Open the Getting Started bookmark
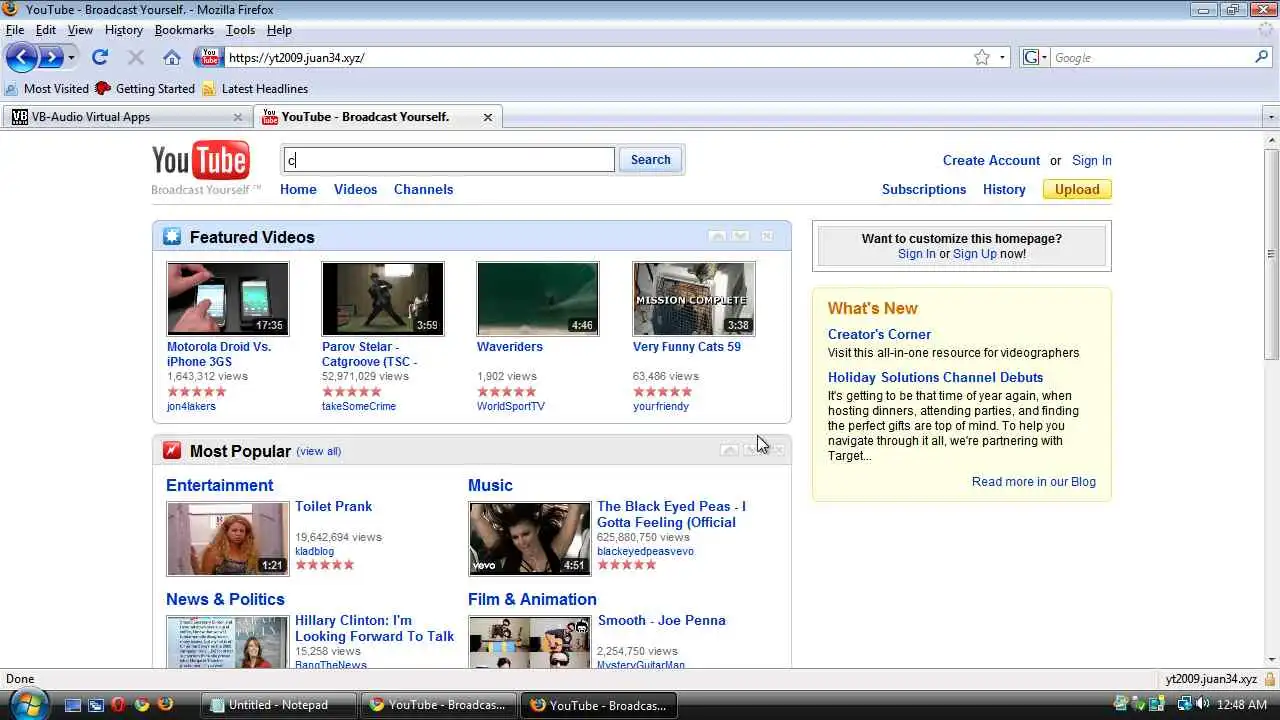This screenshot has width=1280, height=720. [145, 88]
